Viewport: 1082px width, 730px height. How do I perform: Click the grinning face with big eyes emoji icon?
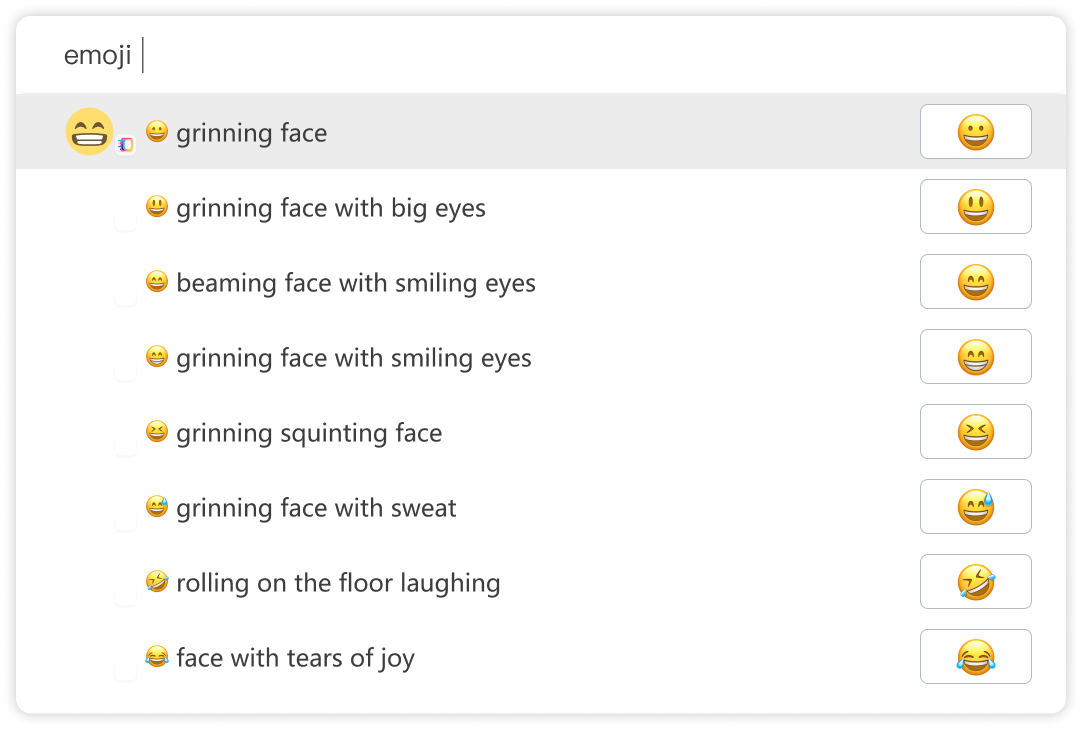(x=157, y=206)
